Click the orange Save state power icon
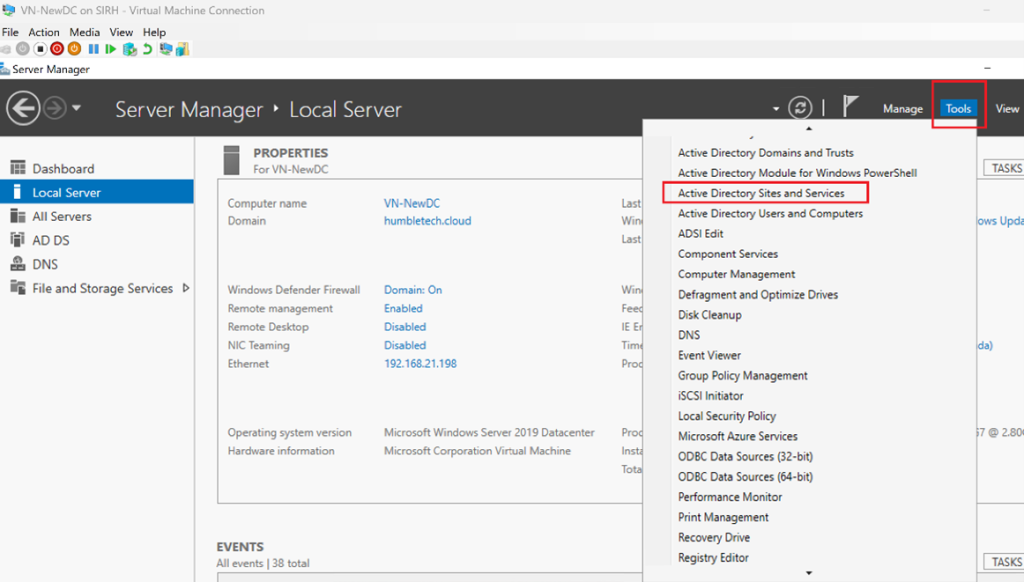The width and height of the screenshot is (1024, 582). pos(74,49)
